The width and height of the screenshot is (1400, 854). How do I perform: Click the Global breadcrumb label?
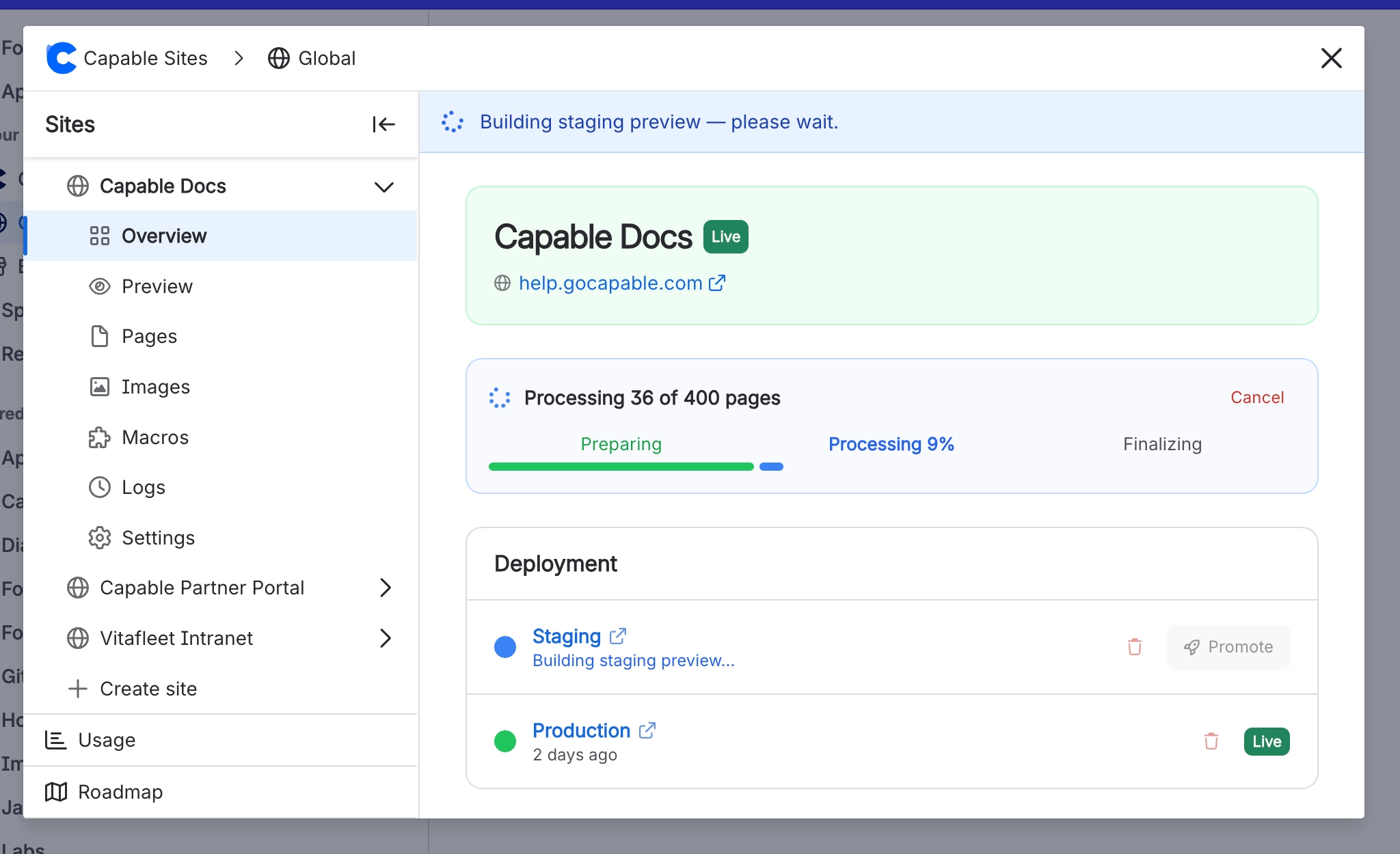[x=327, y=58]
